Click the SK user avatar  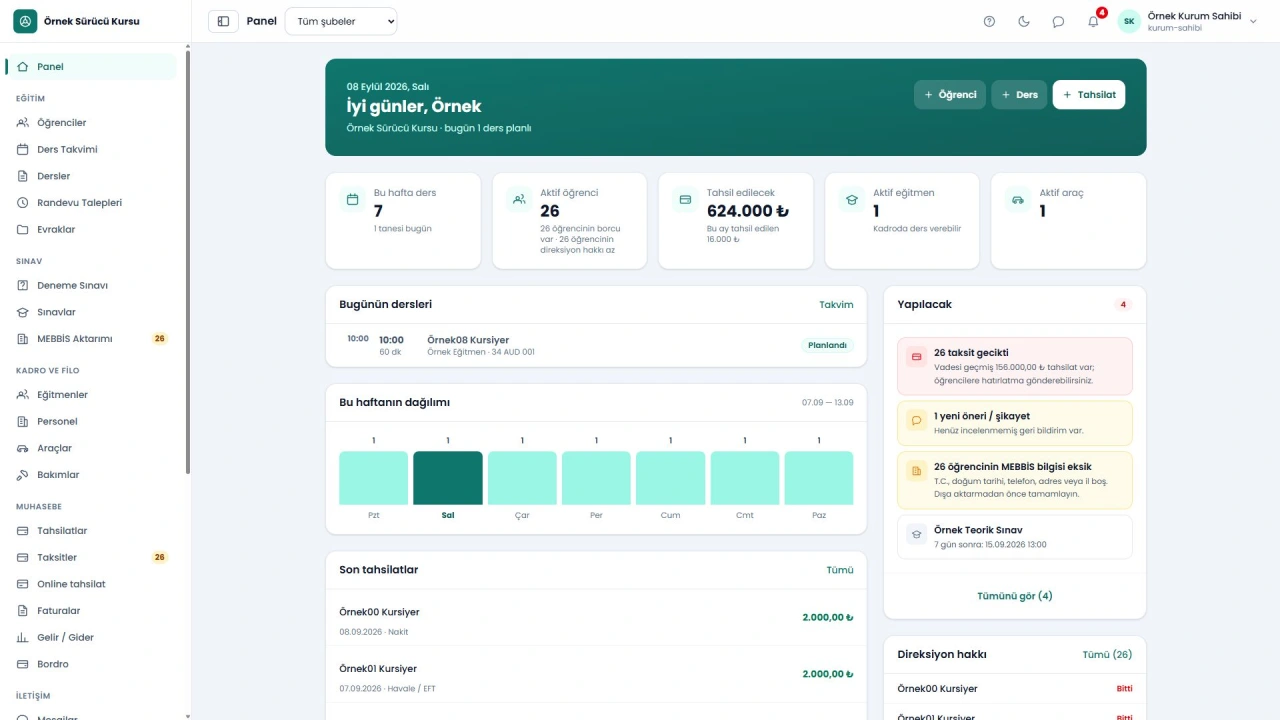pyautogui.click(x=1129, y=21)
